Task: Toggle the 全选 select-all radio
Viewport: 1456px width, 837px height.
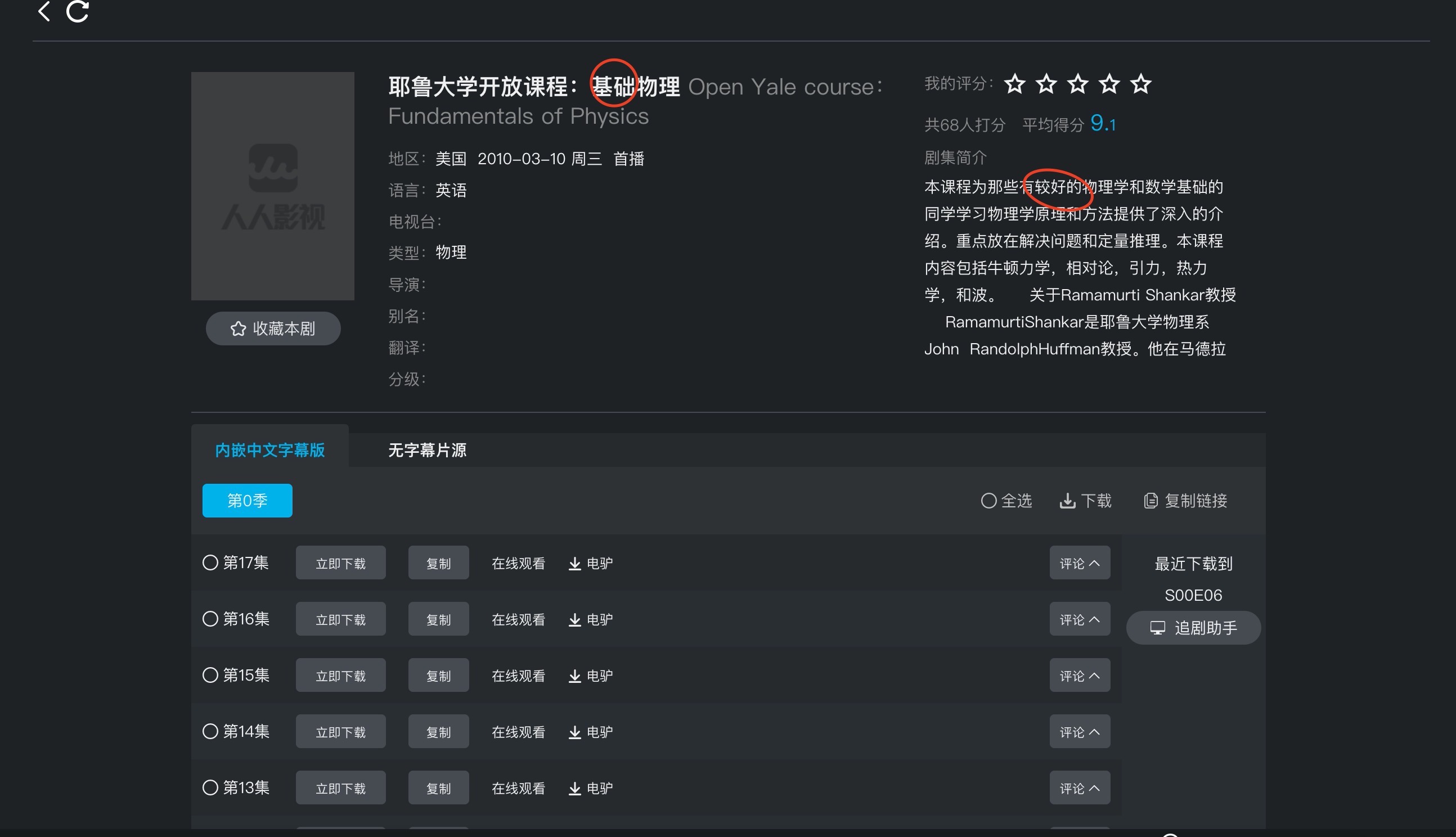Action: pyautogui.click(x=988, y=501)
